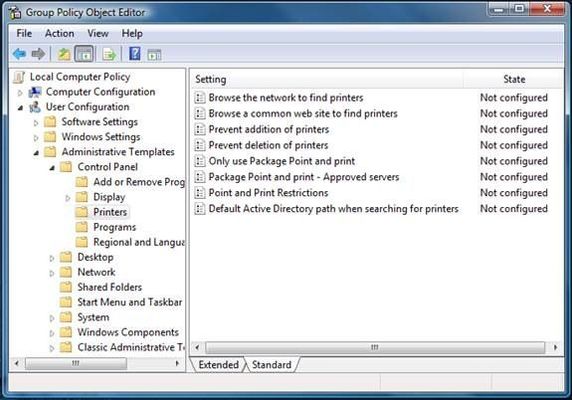
Task: Open Help via the question mark icon
Action: tap(135, 54)
